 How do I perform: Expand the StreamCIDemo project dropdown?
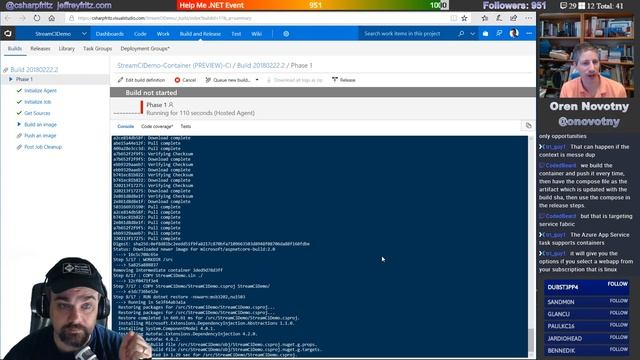tap(84, 34)
